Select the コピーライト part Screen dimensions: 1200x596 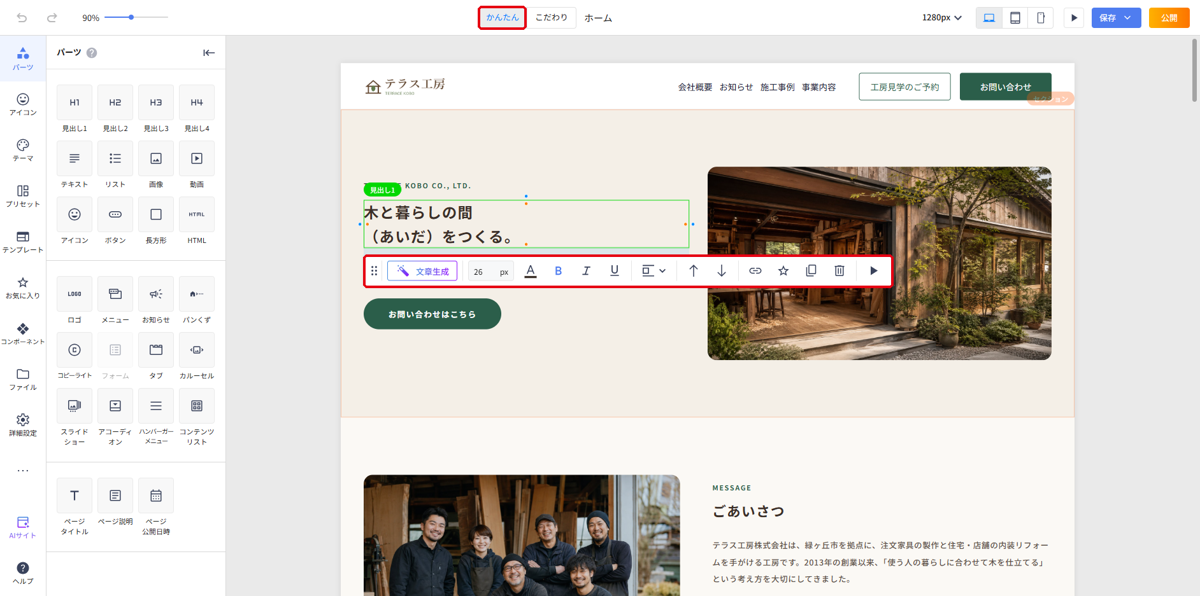click(x=74, y=356)
